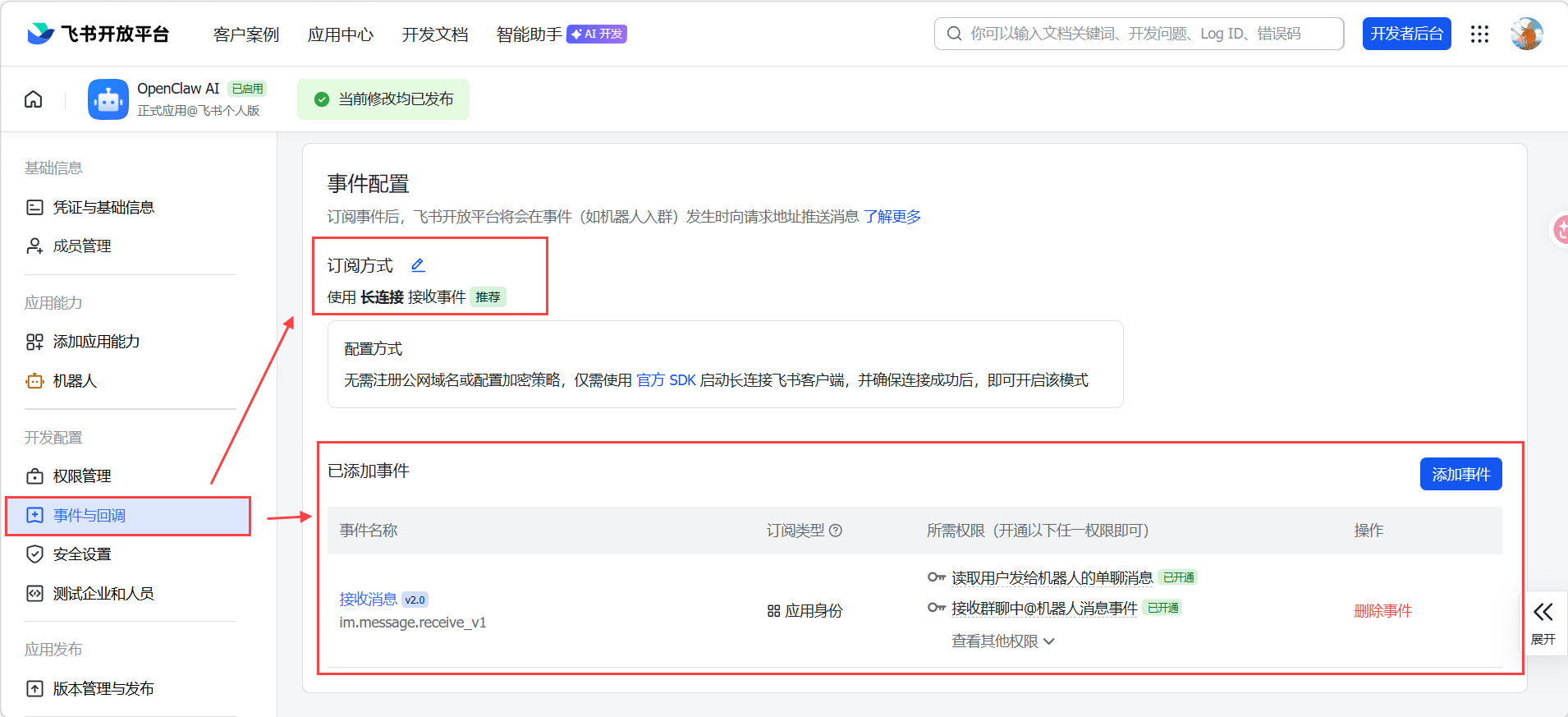Open the 智能助手 menu

coord(530,34)
